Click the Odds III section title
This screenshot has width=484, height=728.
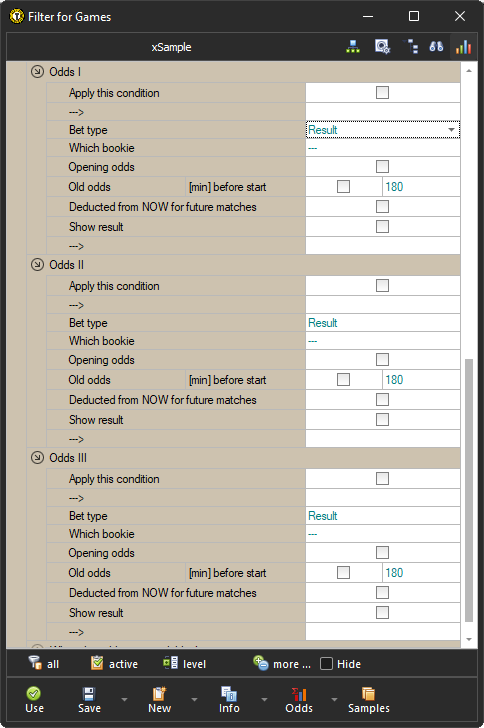[x=68, y=458]
